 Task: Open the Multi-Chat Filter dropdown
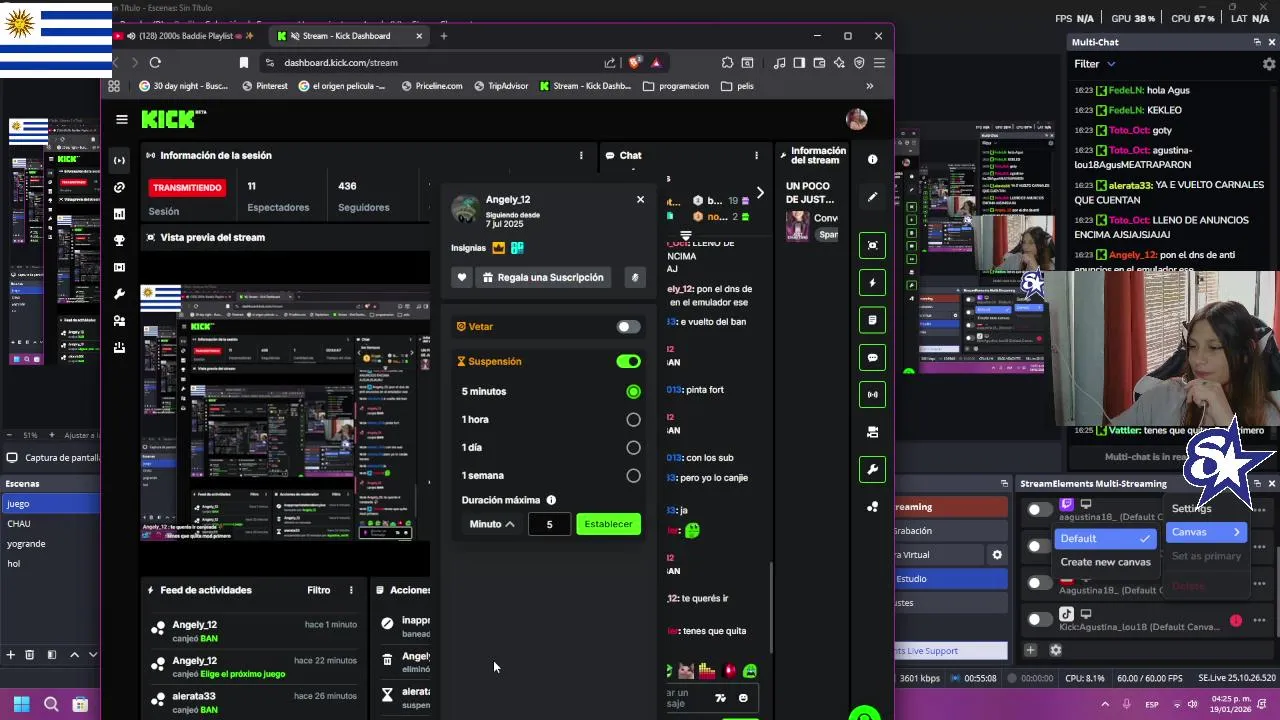pos(1095,64)
